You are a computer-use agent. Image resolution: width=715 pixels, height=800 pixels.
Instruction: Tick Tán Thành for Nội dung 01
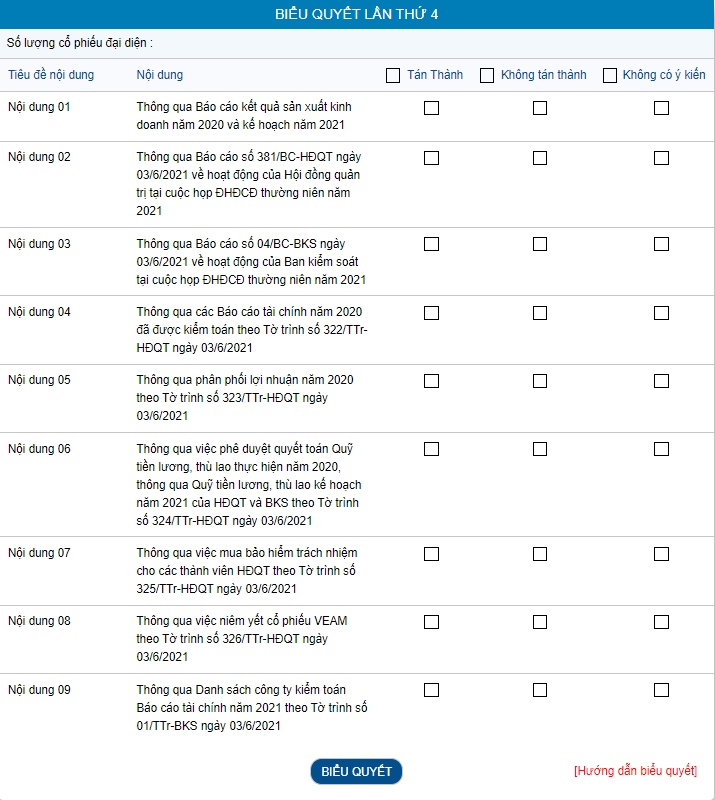click(x=431, y=108)
